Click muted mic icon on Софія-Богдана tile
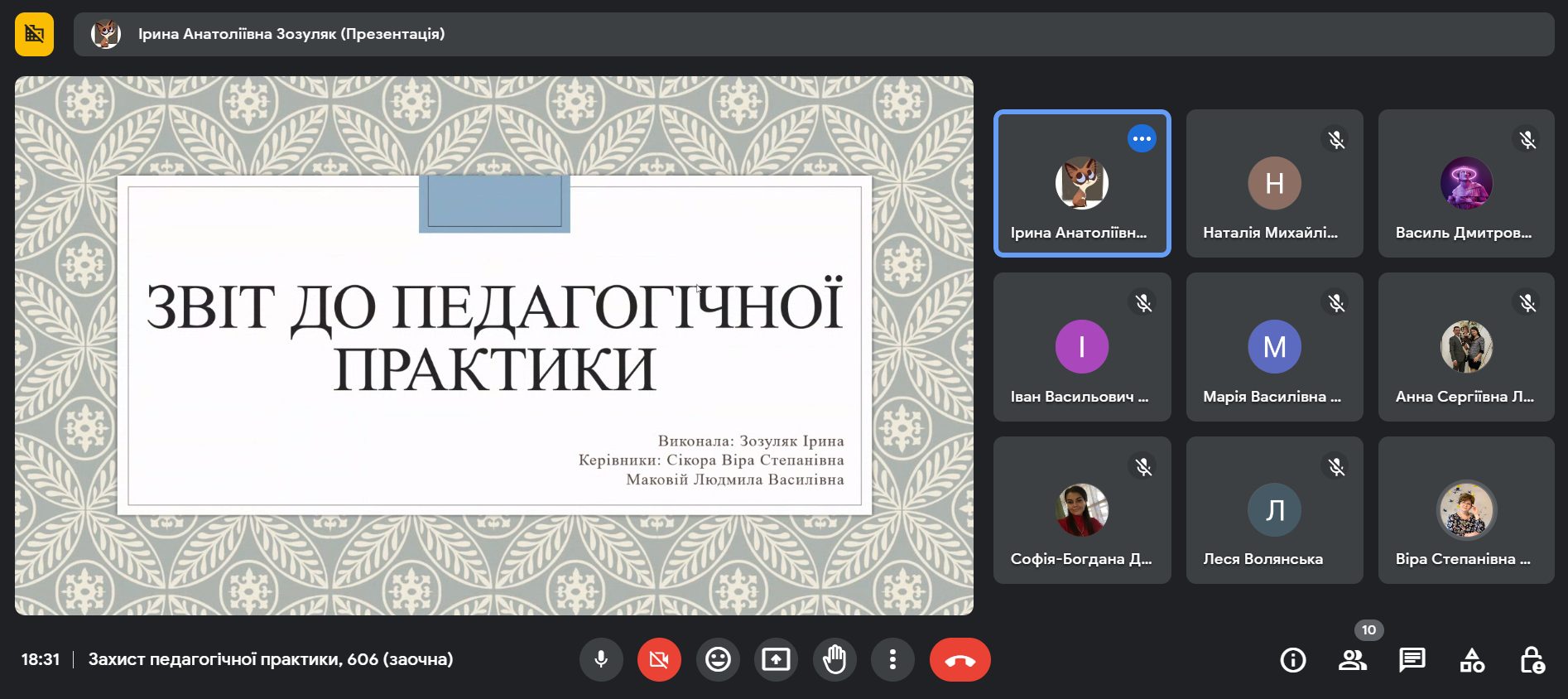This screenshot has height=699, width=1568. coord(1143,467)
